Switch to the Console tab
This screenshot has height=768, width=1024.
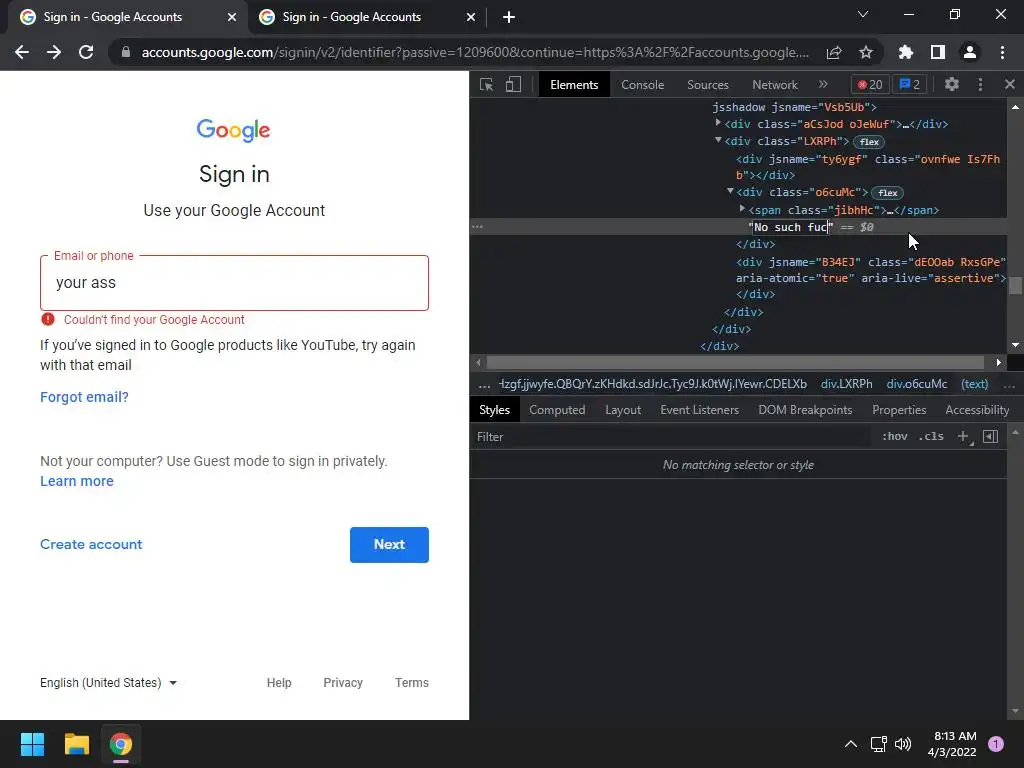(643, 85)
